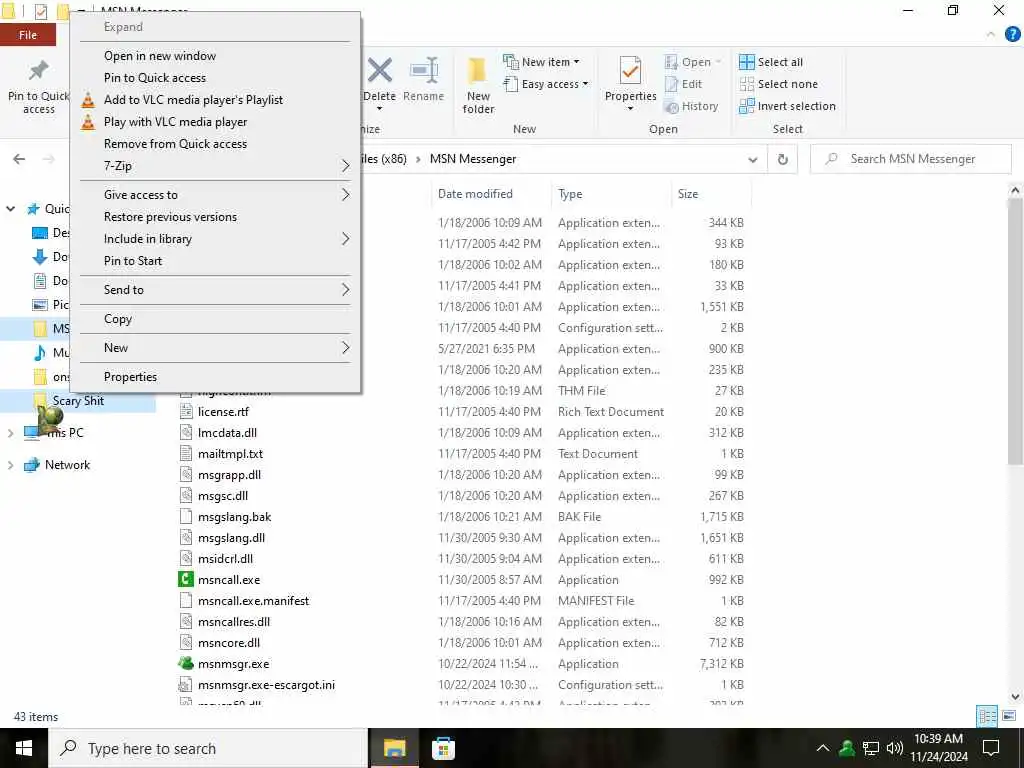
Task: Choose Remove from Quick access
Action: click(216, 144)
